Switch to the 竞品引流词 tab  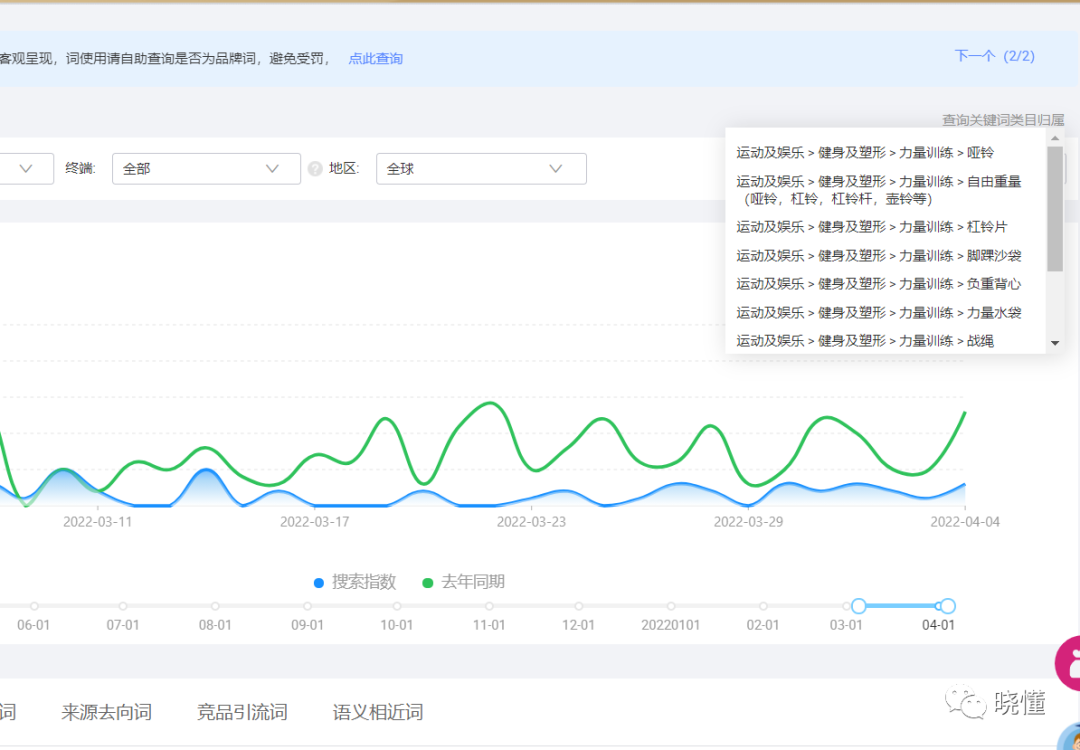pos(242,712)
